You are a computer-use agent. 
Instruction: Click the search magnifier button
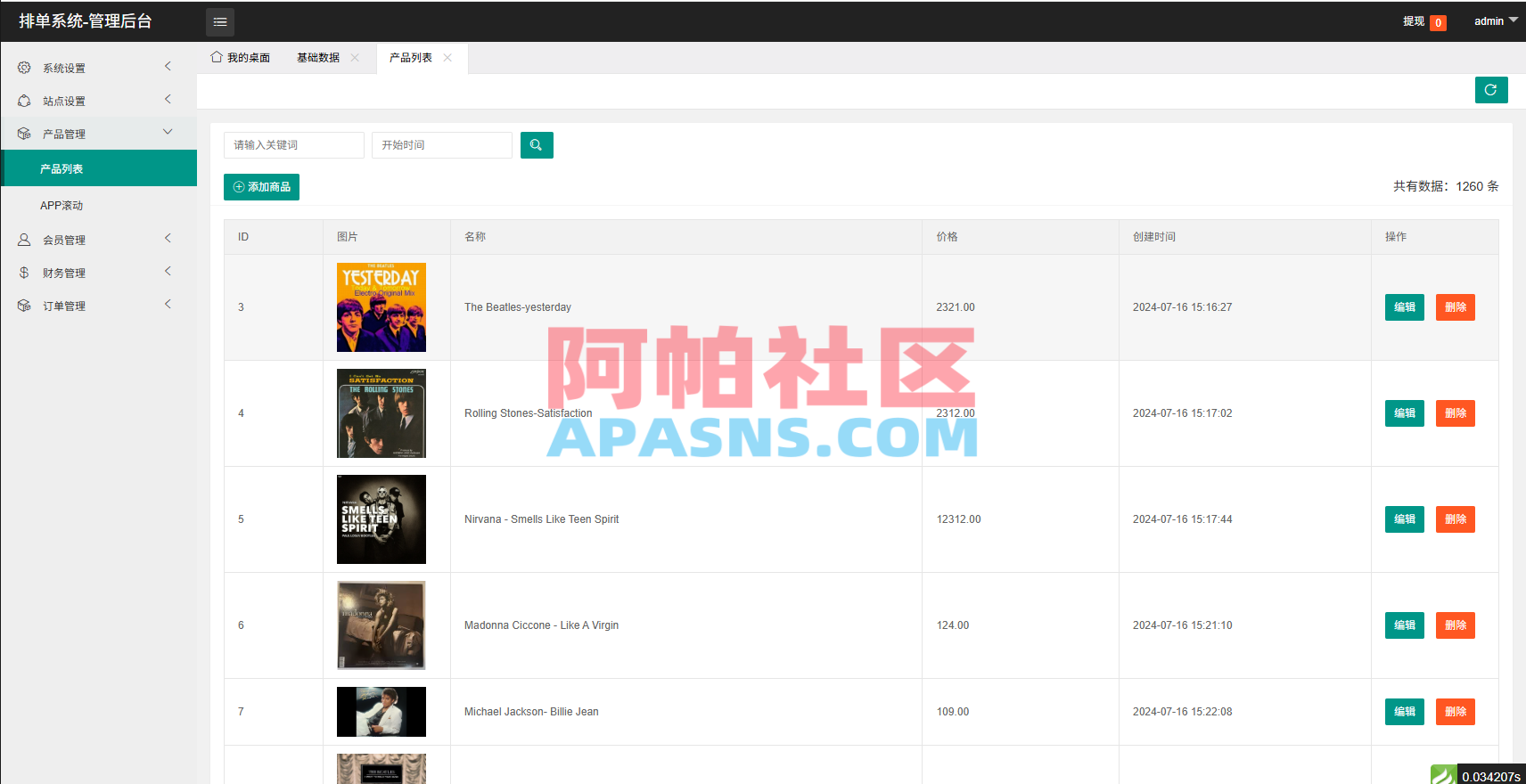coord(537,145)
